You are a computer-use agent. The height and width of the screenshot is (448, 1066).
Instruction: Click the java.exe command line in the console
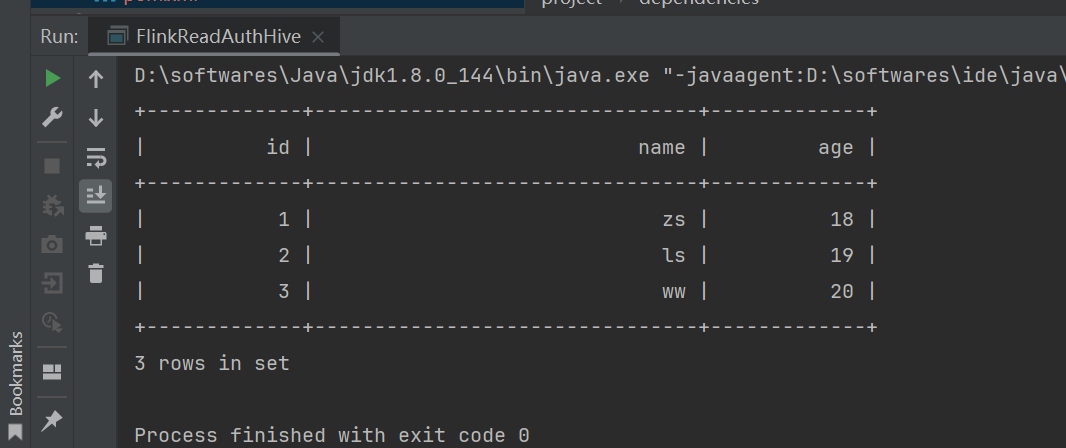point(600,76)
